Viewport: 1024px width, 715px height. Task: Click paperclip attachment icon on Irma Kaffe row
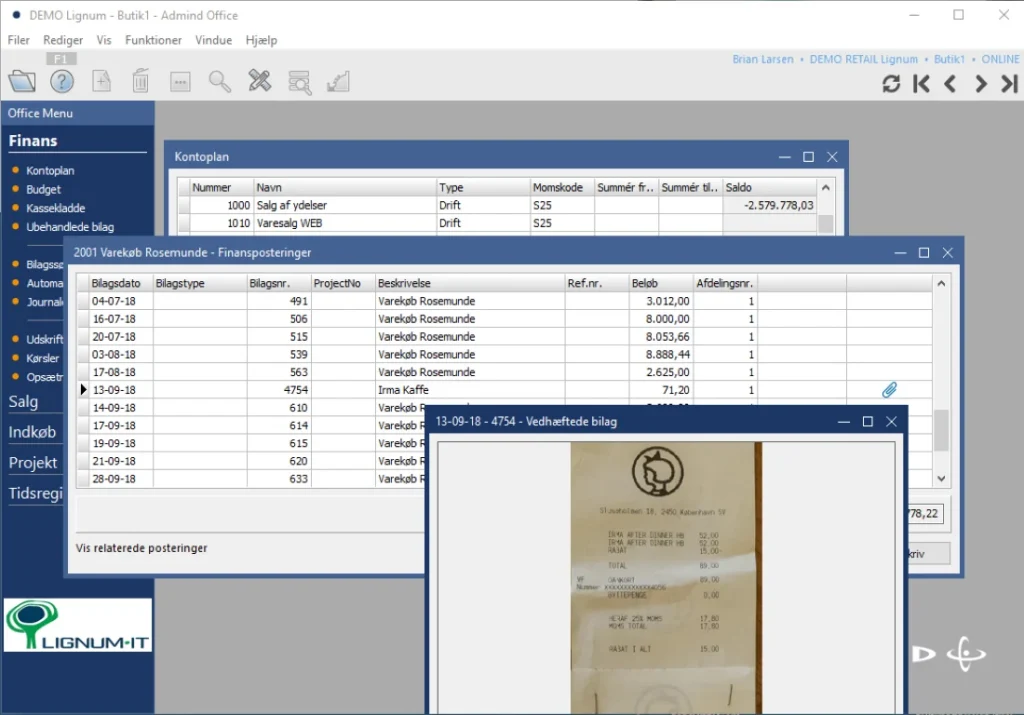tap(889, 390)
